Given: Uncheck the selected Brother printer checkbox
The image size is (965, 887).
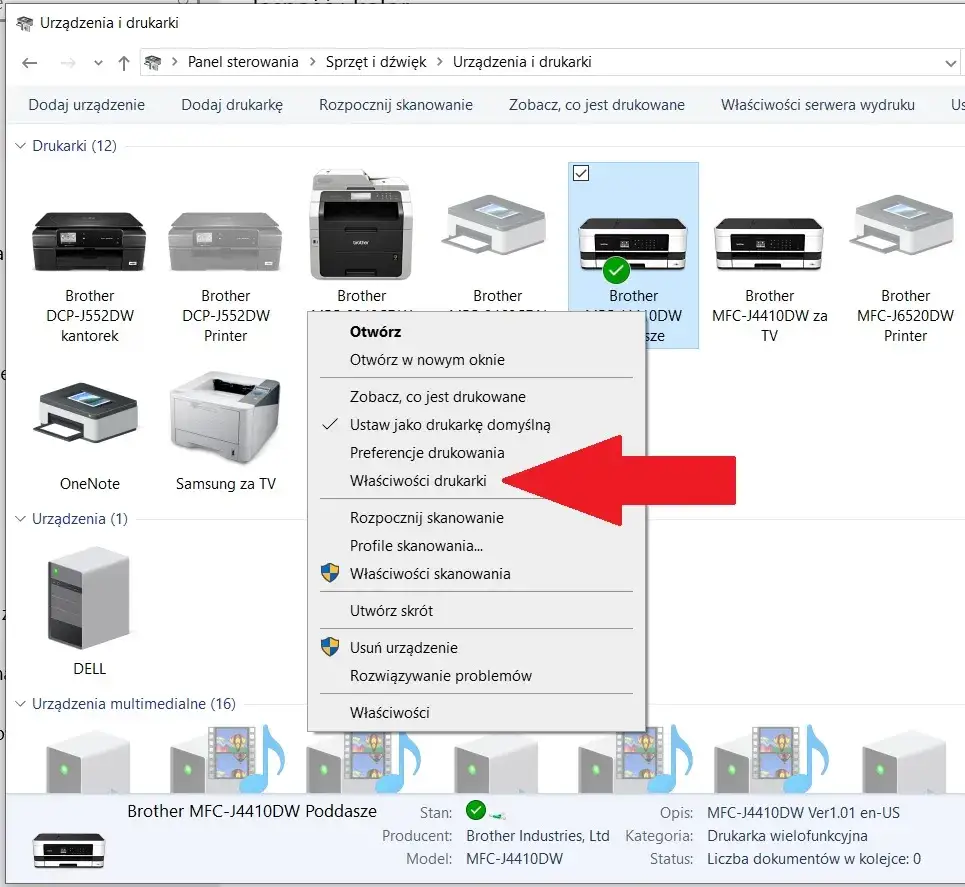Looking at the screenshot, I should click(x=581, y=174).
